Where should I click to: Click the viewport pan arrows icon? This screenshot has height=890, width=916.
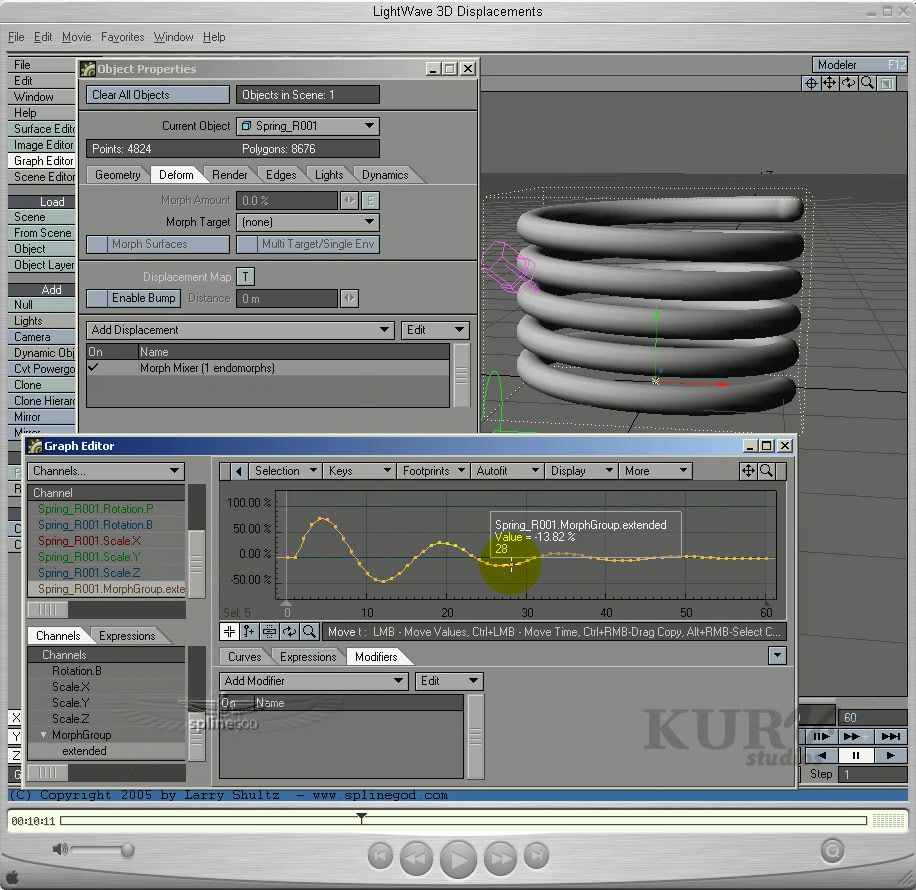click(x=829, y=84)
